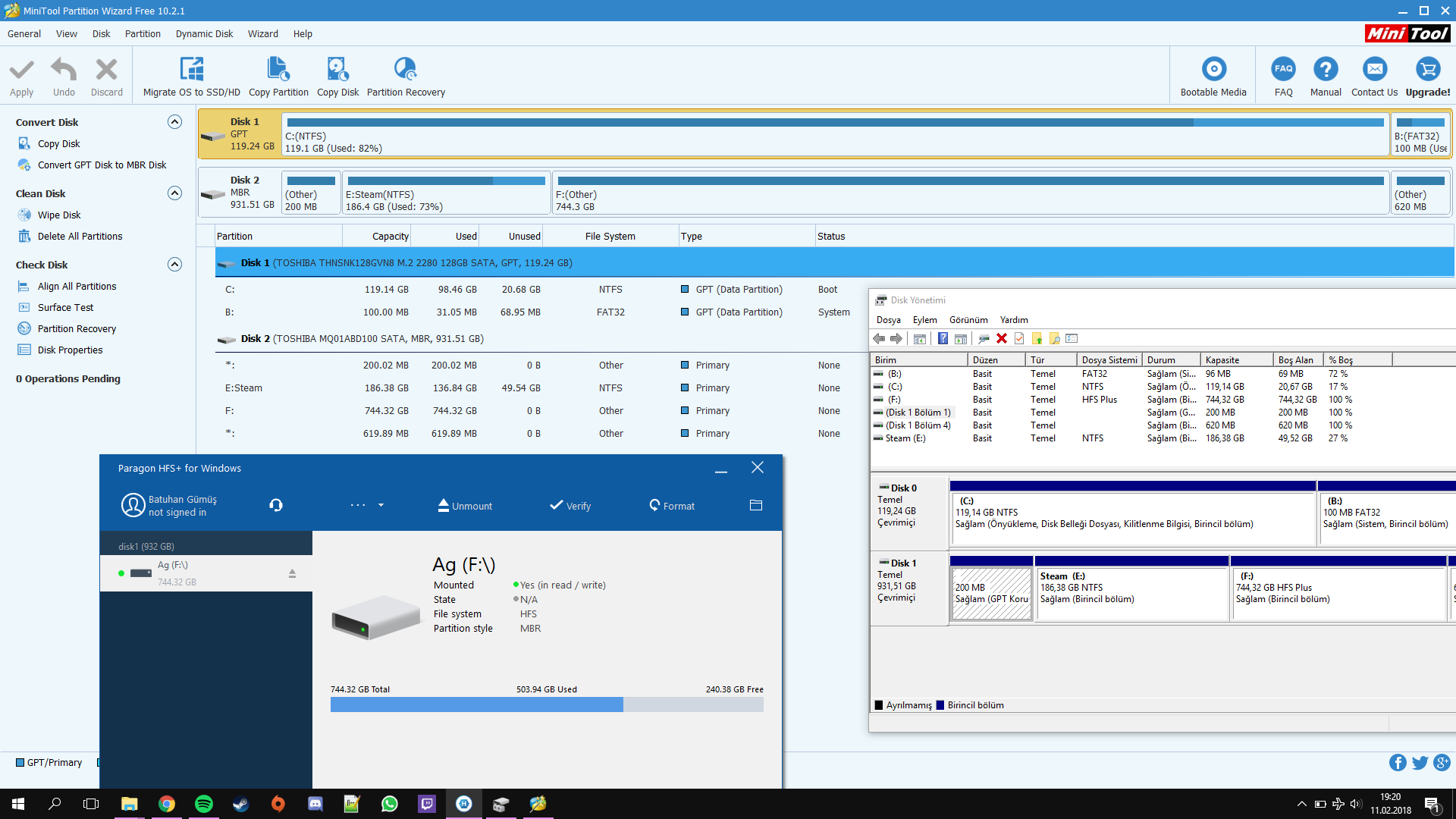1456x819 pixels.
Task: Launch Partition Recovery from toolbar
Action: tap(406, 70)
